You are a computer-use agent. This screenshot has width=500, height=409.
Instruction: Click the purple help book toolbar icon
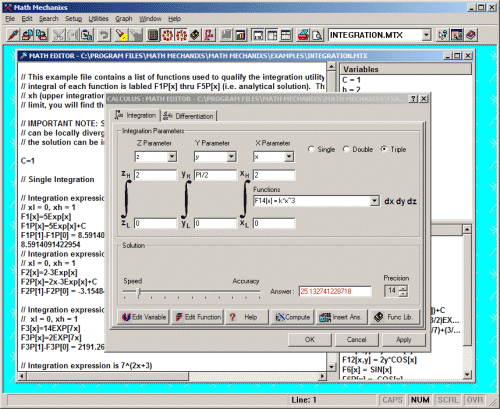pos(471,35)
